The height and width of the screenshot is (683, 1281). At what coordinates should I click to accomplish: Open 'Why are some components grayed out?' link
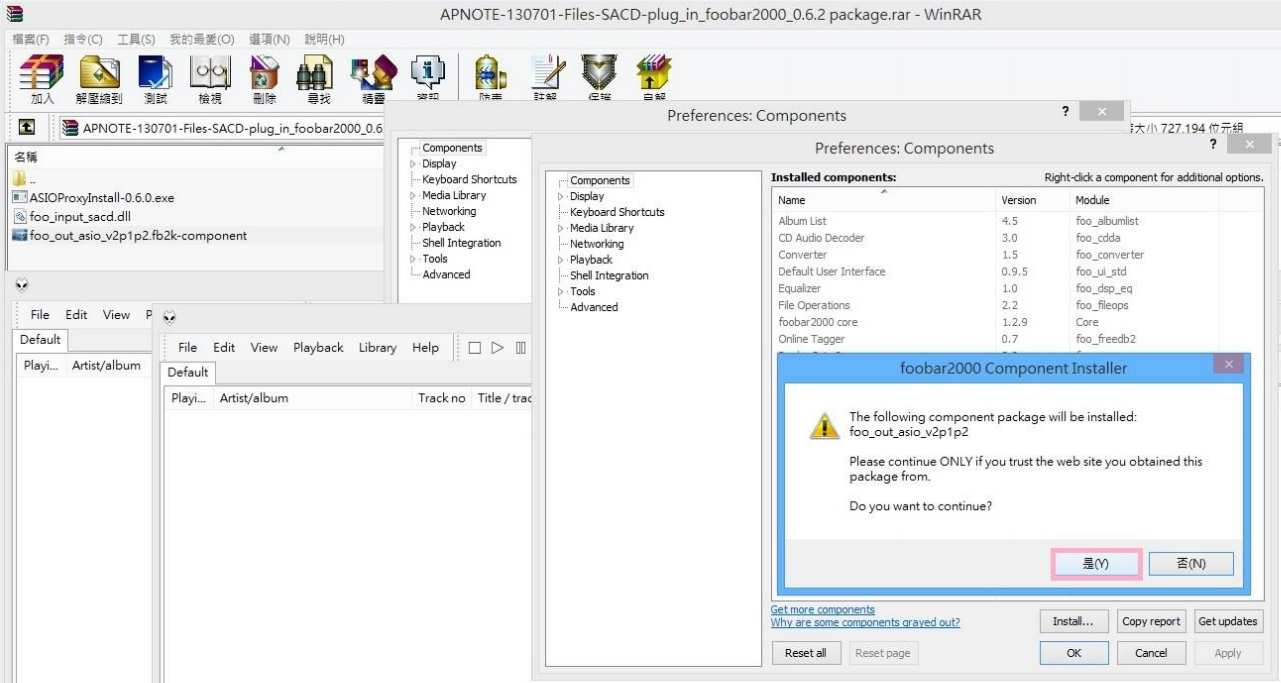point(865,623)
